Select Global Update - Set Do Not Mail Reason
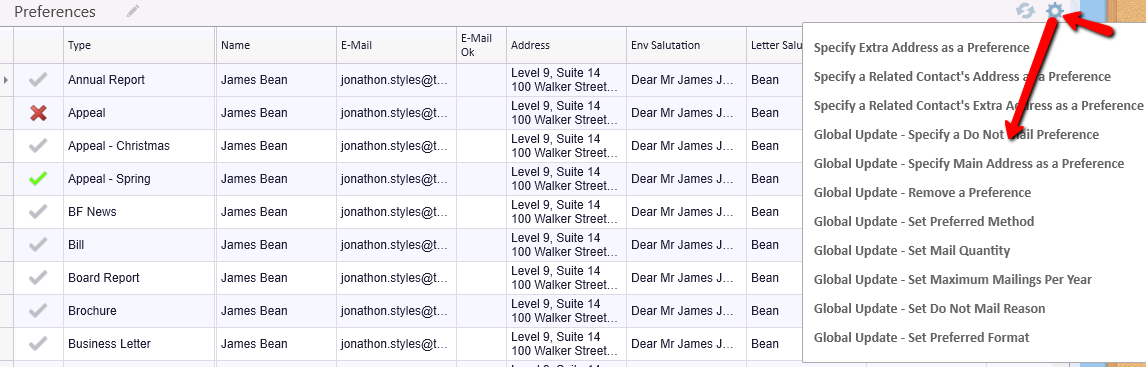 tap(929, 309)
